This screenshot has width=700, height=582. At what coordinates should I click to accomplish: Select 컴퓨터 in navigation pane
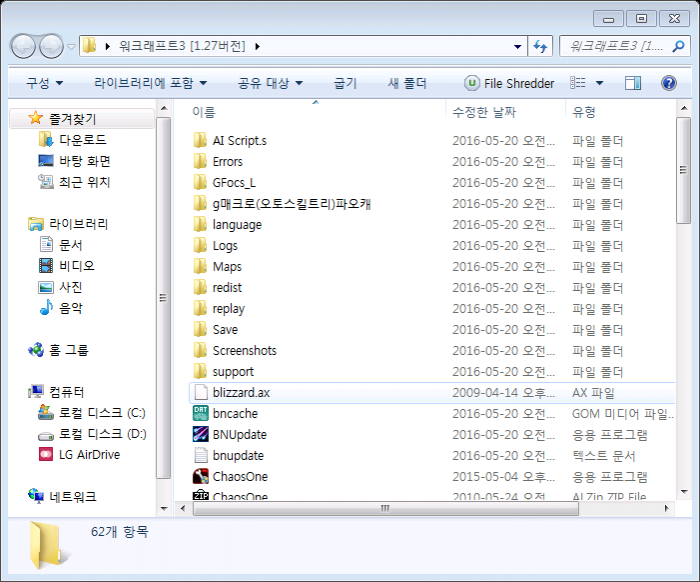point(56,392)
